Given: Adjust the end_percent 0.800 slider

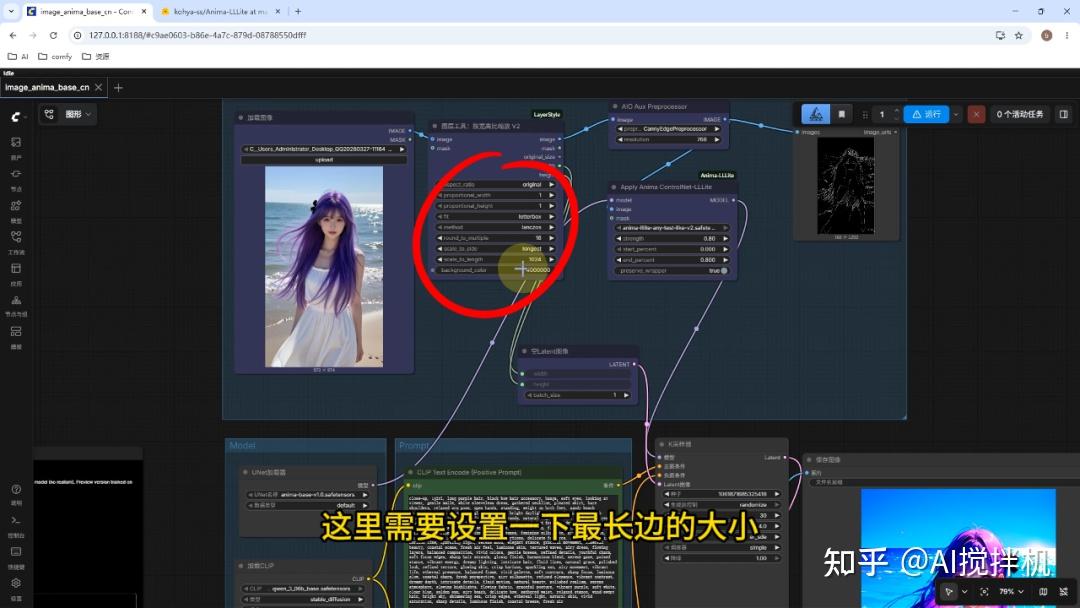Looking at the screenshot, I should pyautogui.click(x=672, y=260).
